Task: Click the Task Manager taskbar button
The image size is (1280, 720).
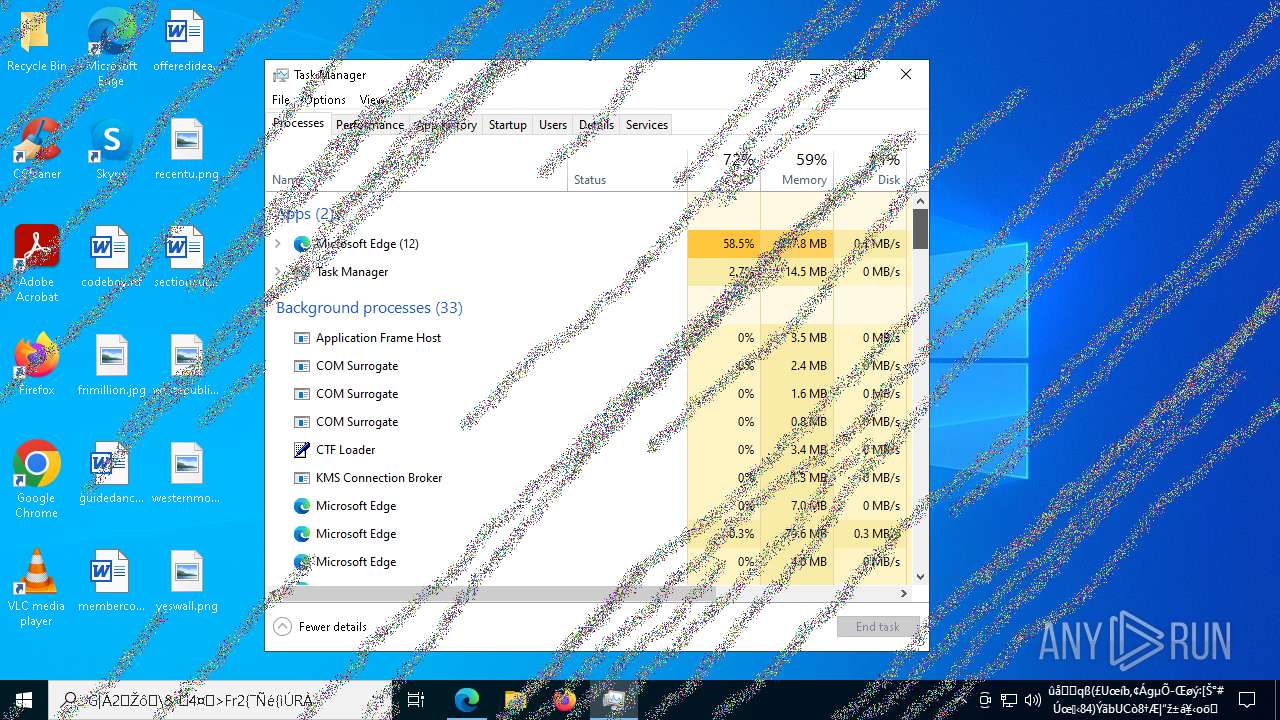Action: tap(613, 700)
